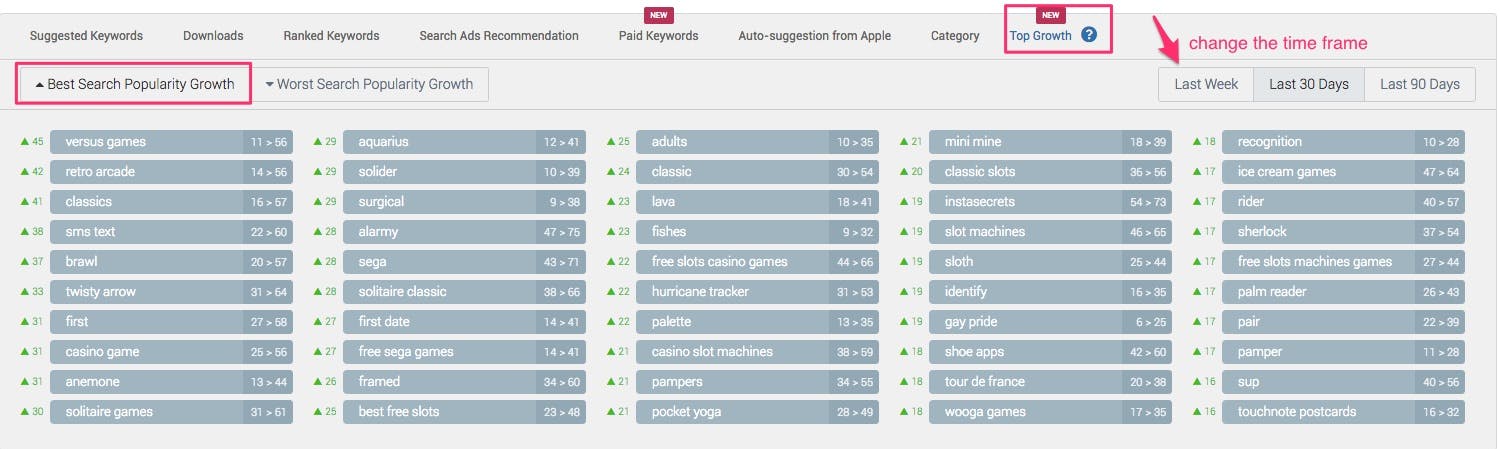Image resolution: width=1500 pixels, height=449 pixels.
Task: Click the NEW badge above Paid Keywords
Action: 659,14
